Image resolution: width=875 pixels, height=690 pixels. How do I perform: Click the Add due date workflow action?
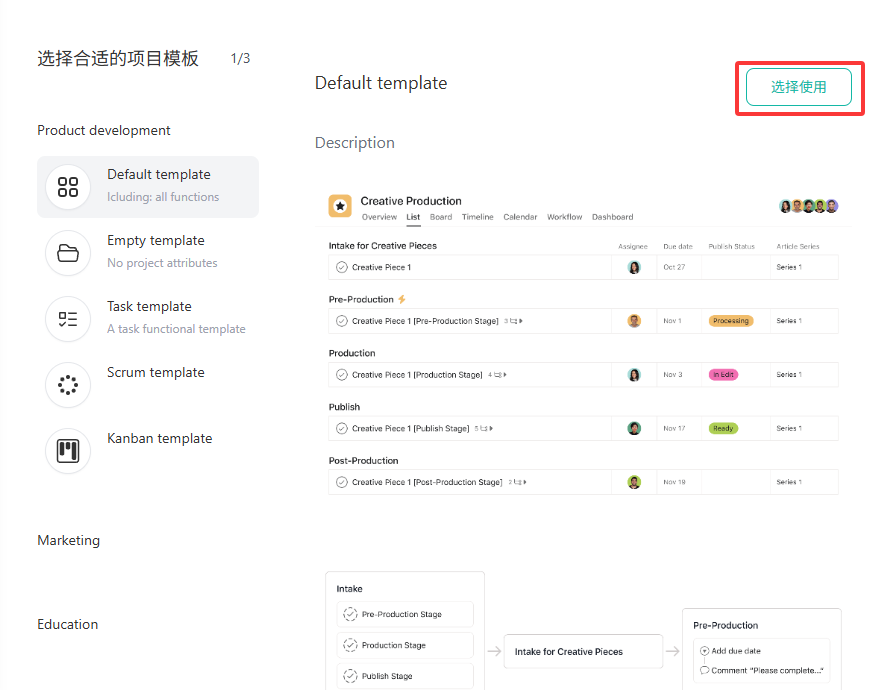(730, 651)
